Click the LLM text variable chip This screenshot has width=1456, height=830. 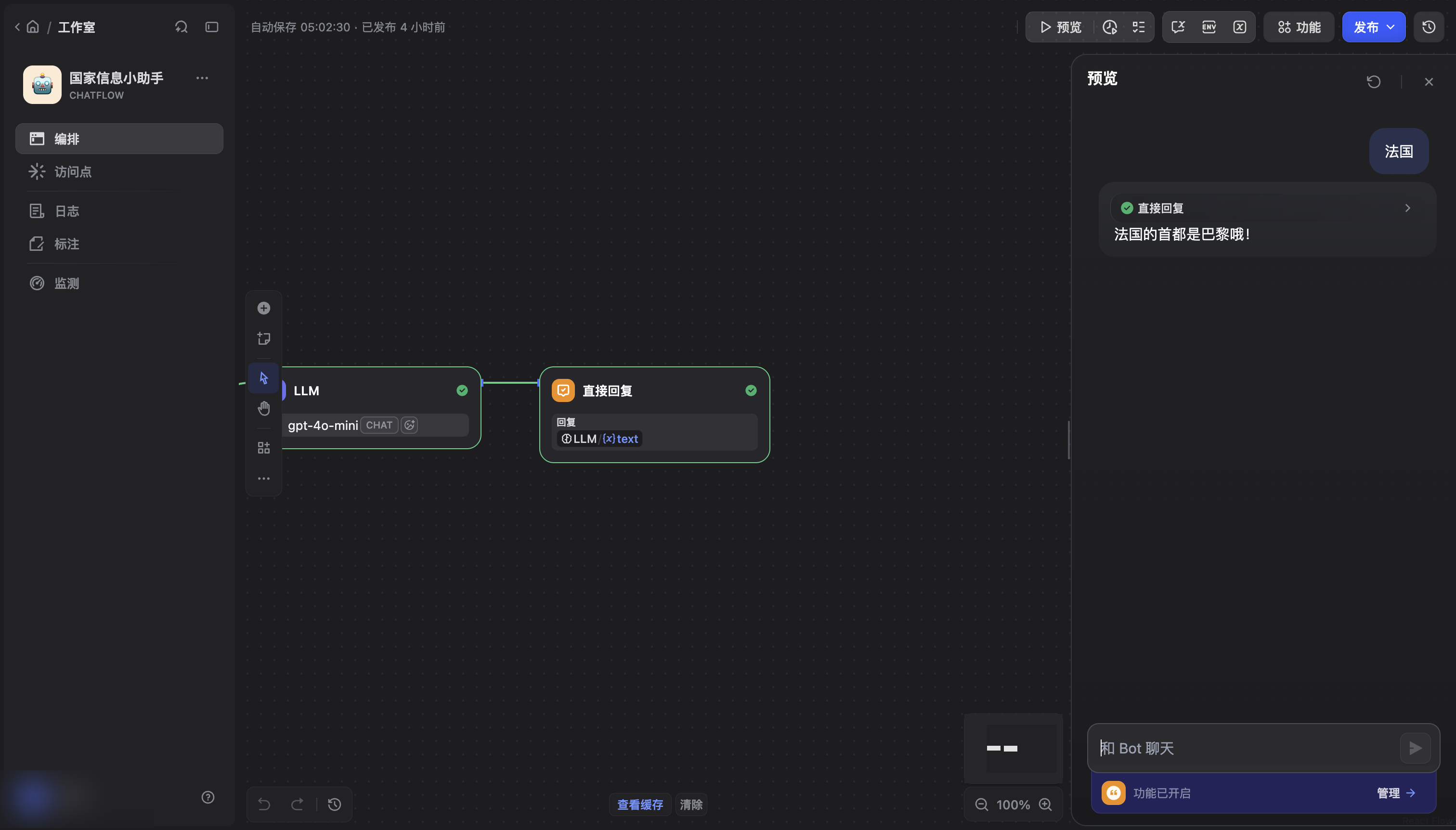tap(600, 439)
